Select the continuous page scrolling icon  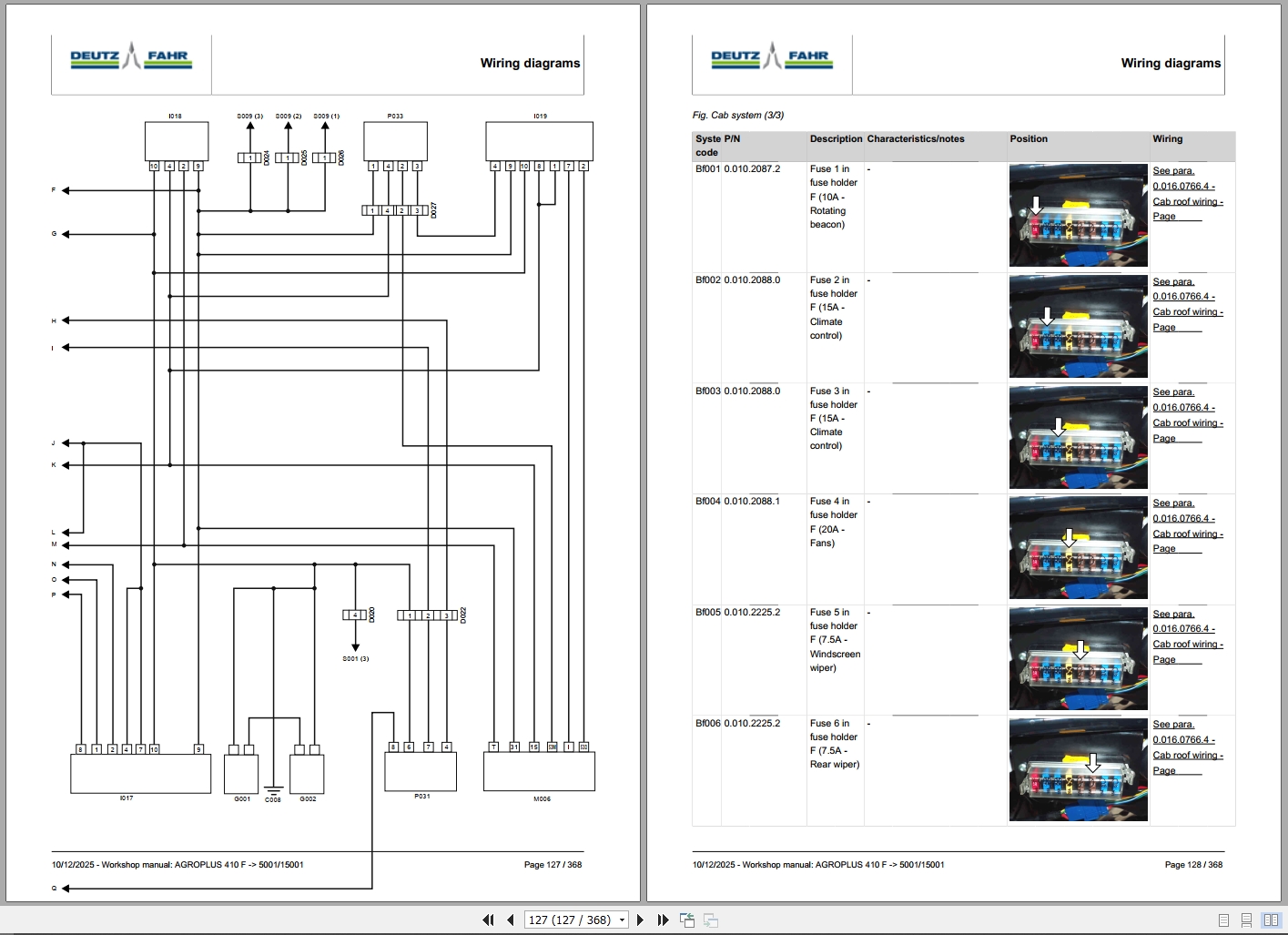1246,920
